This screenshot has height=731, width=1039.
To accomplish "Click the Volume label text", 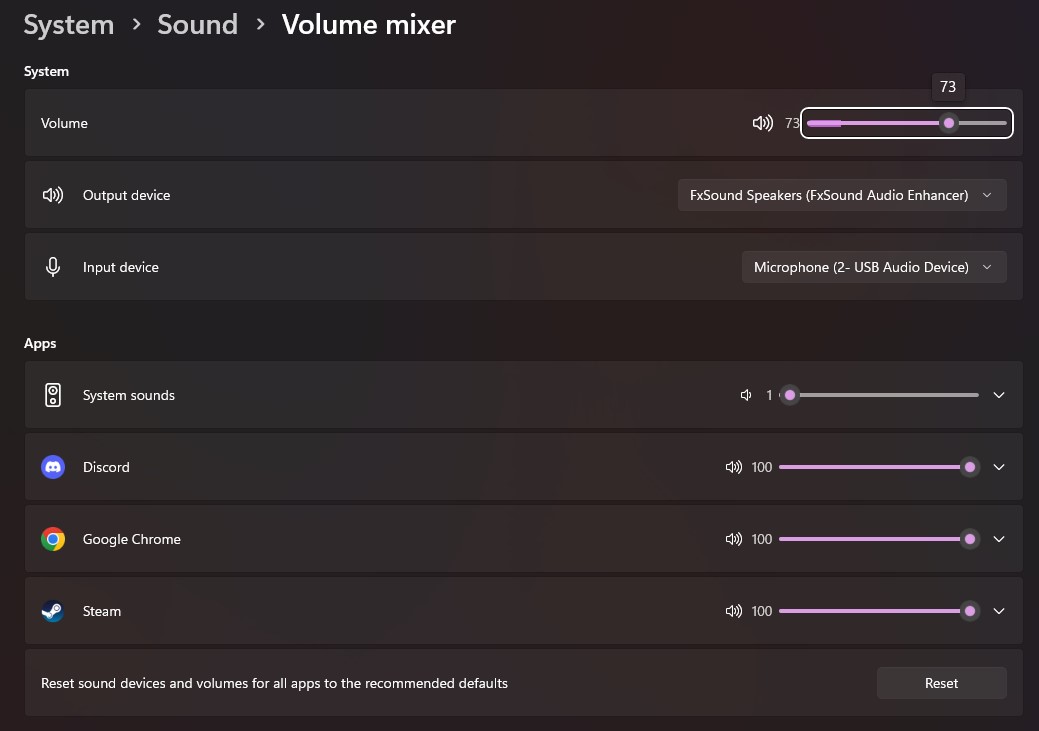I will point(64,123).
